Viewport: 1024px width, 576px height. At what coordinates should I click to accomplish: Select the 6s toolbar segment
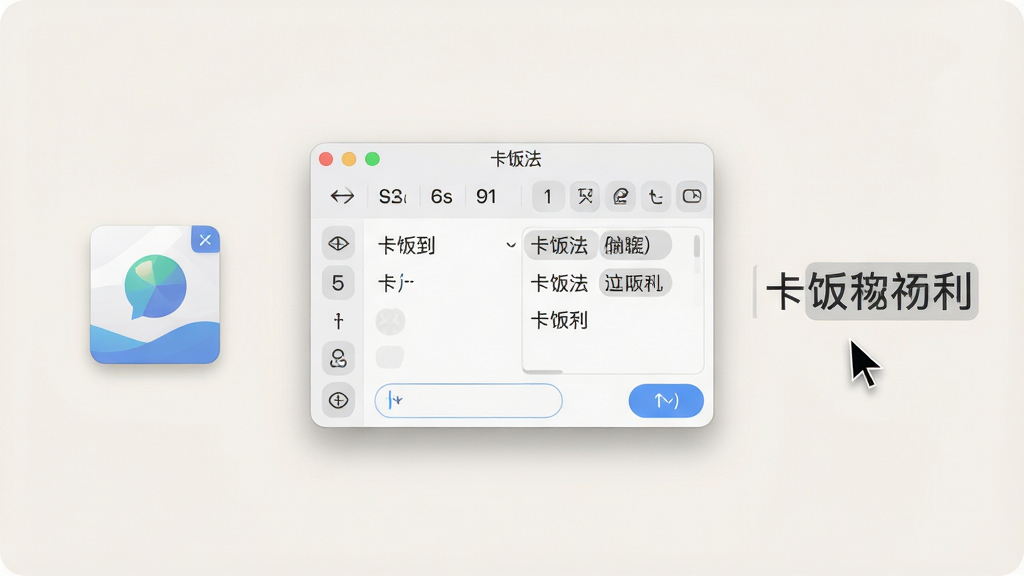(x=441, y=196)
